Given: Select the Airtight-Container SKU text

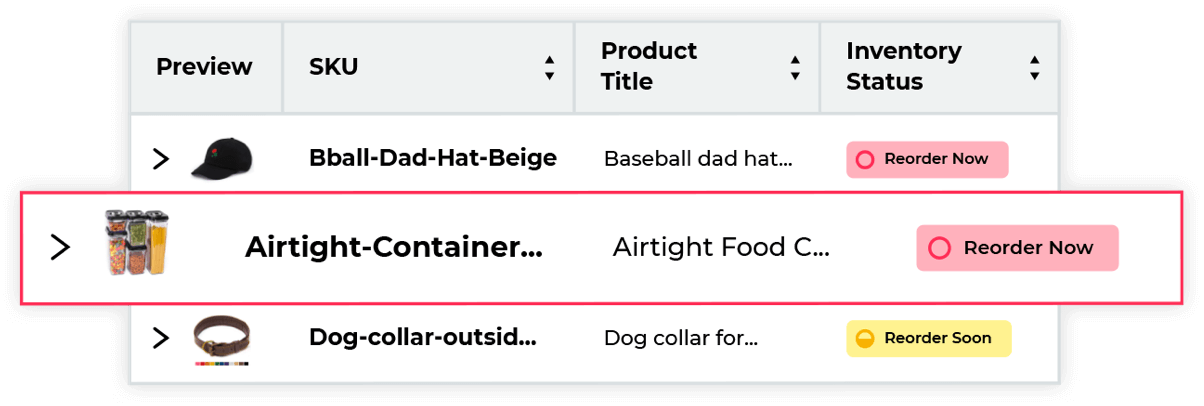Looking at the screenshot, I should tap(394, 247).
